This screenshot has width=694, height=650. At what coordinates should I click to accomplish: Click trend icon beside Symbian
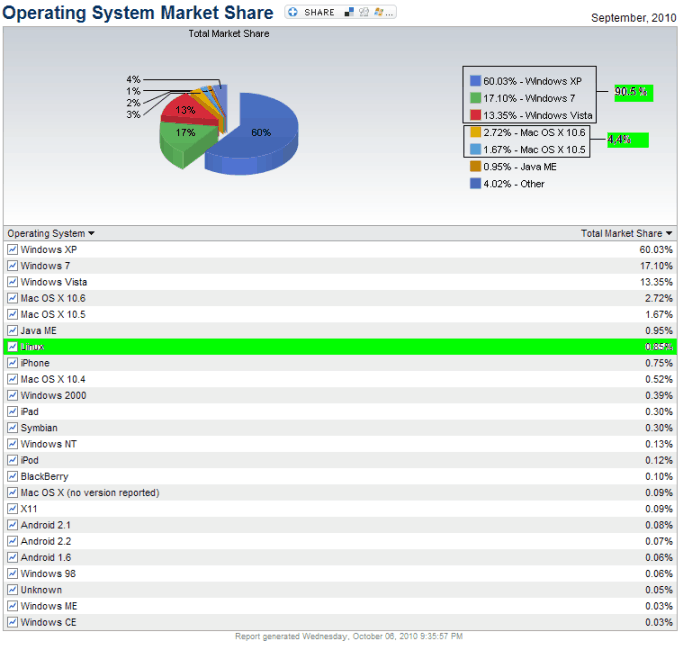[x=12, y=428]
